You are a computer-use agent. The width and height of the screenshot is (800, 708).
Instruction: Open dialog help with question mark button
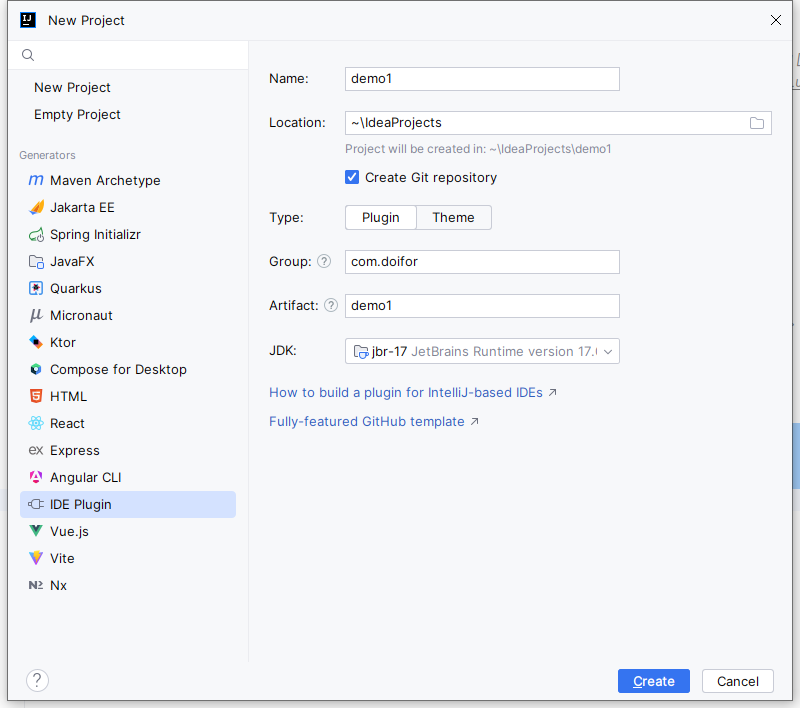click(37, 680)
